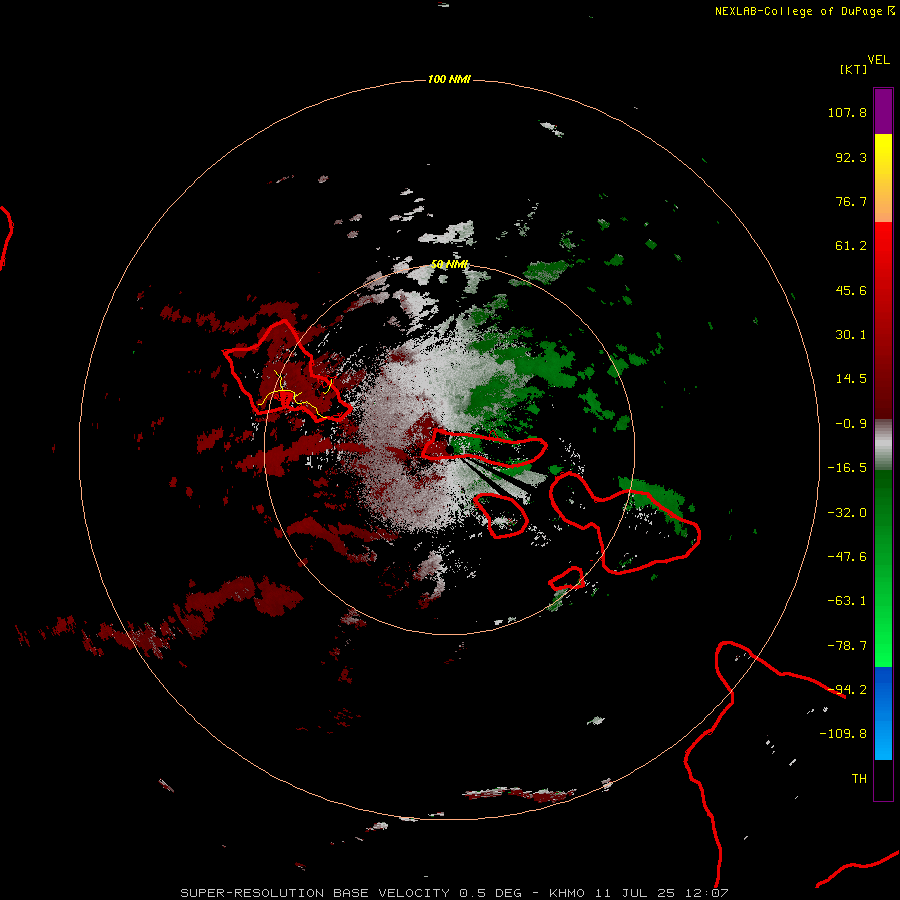Click the blue segment of the color bar
Viewport: 900px width, 900px height.
[883, 713]
